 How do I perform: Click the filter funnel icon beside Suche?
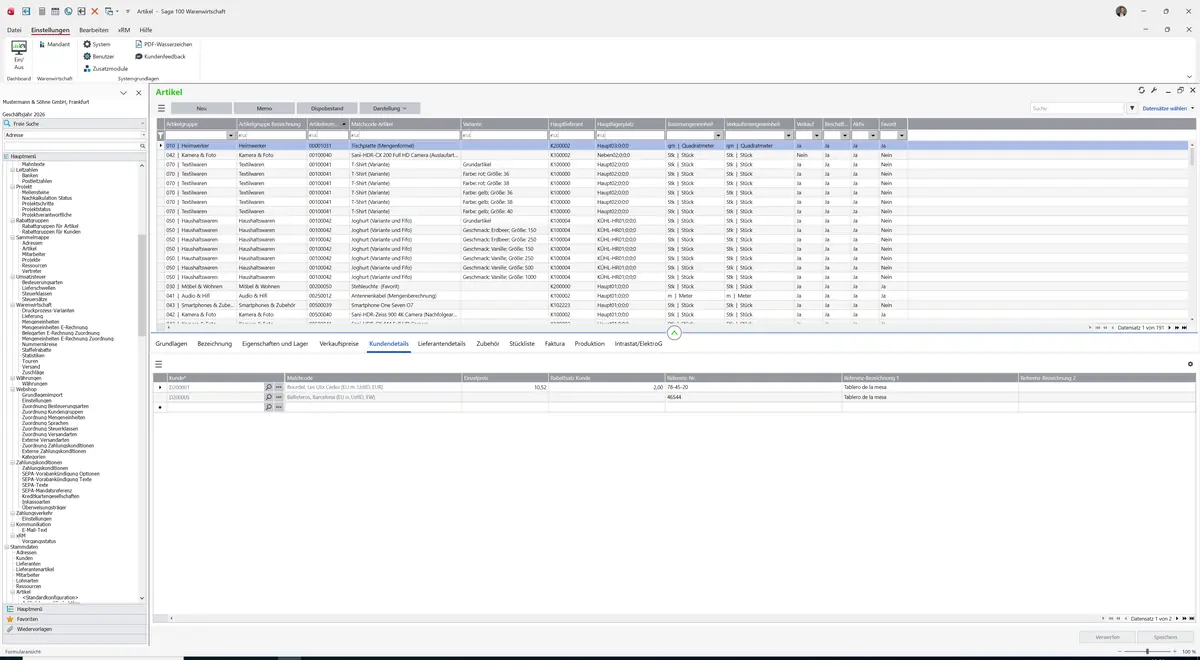pyautogui.click(x=1132, y=108)
